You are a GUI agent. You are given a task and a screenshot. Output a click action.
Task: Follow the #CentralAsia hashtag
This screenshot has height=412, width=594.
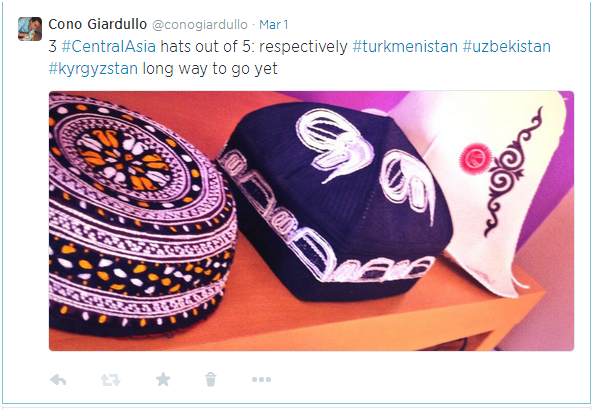(108, 47)
